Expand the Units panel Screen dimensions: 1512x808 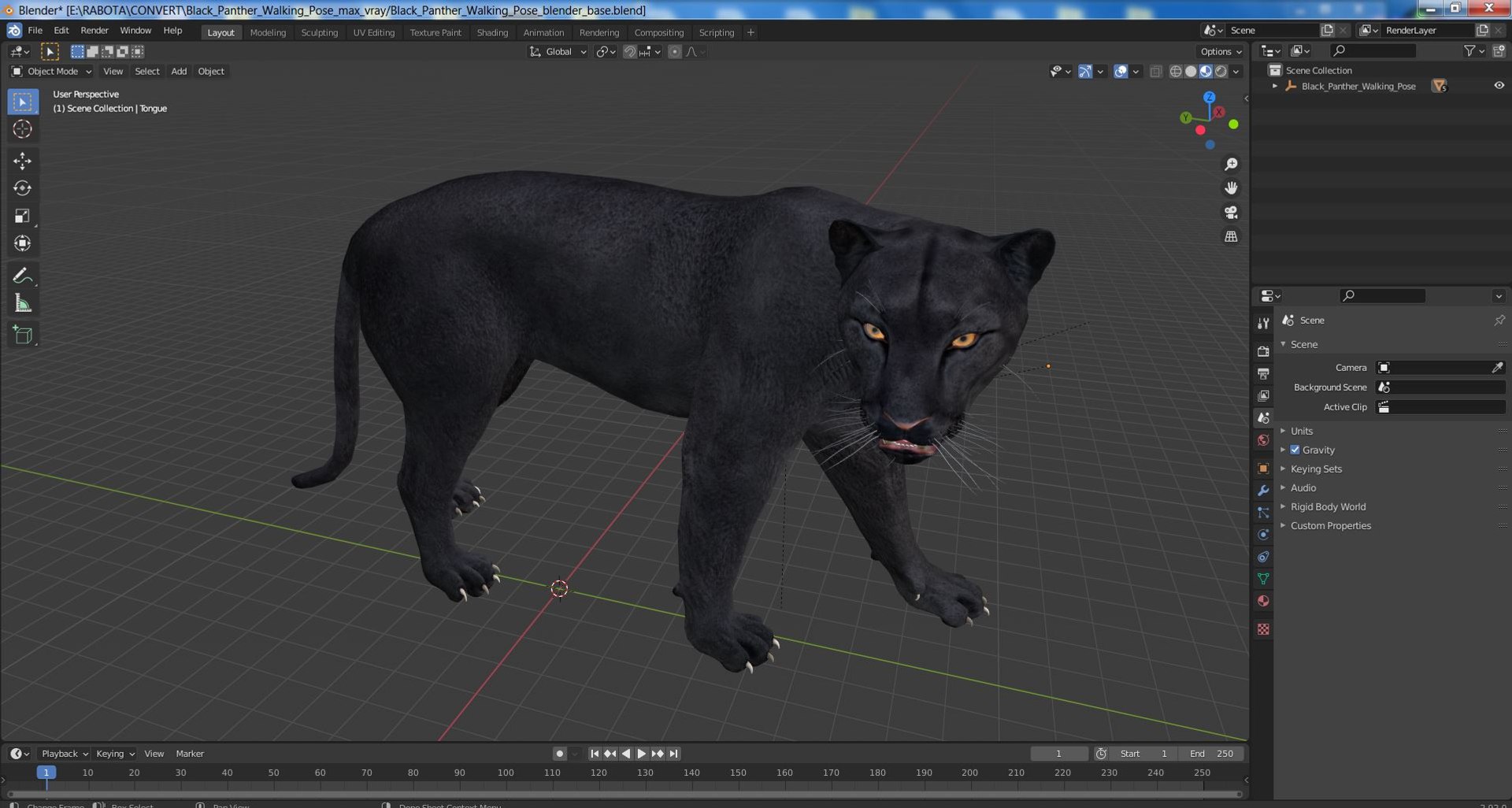[x=1301, y=431]
